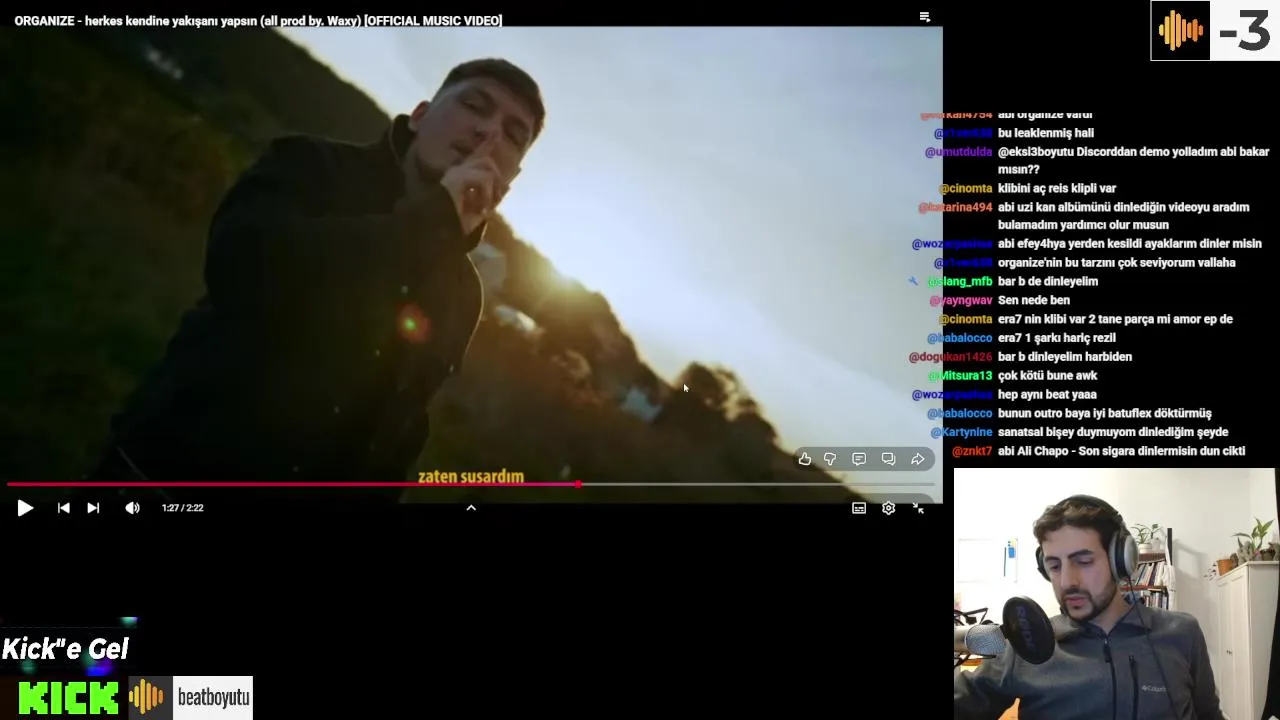This screenshot has width=1280, height=720.
Task: Click username @umutdulda in chat
Action: (958, 152)
